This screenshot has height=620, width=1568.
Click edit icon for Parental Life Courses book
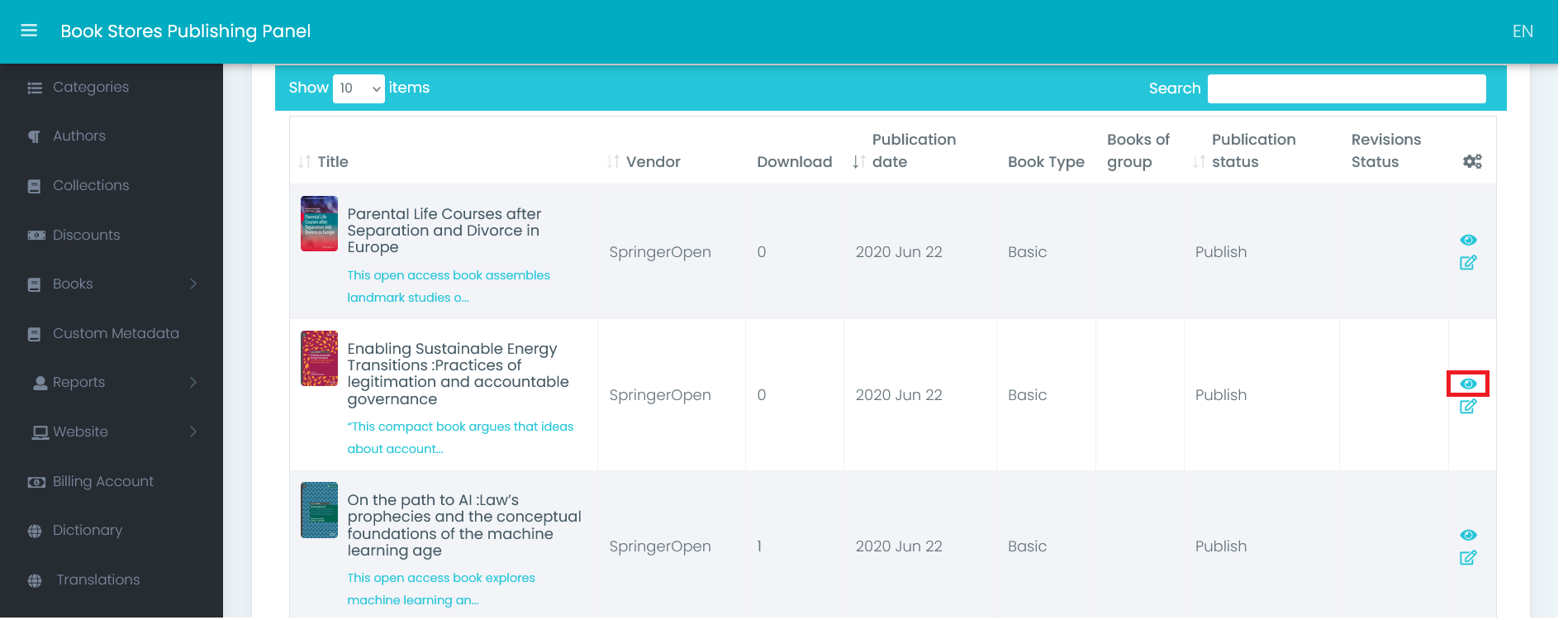1467,263
